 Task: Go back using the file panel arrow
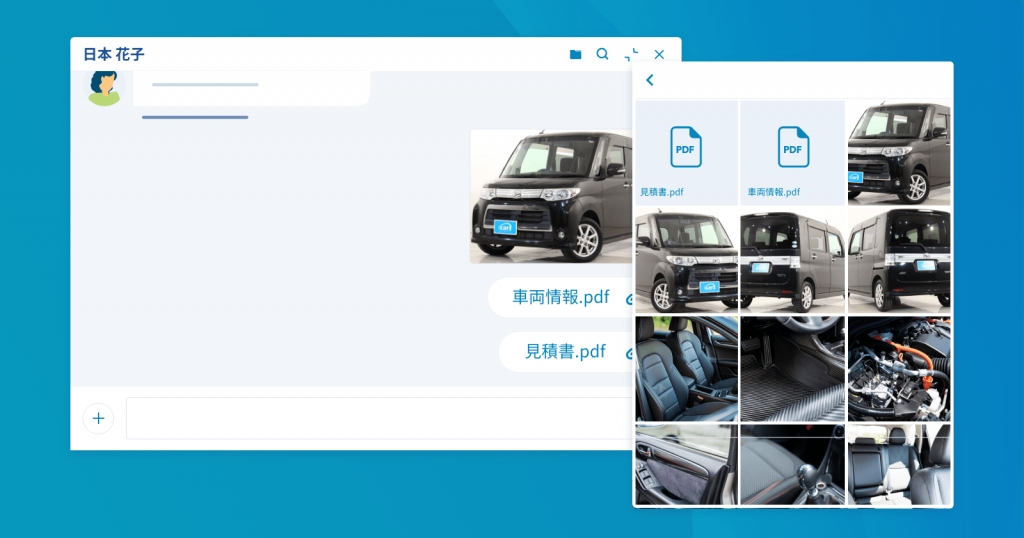click(650, 80)
